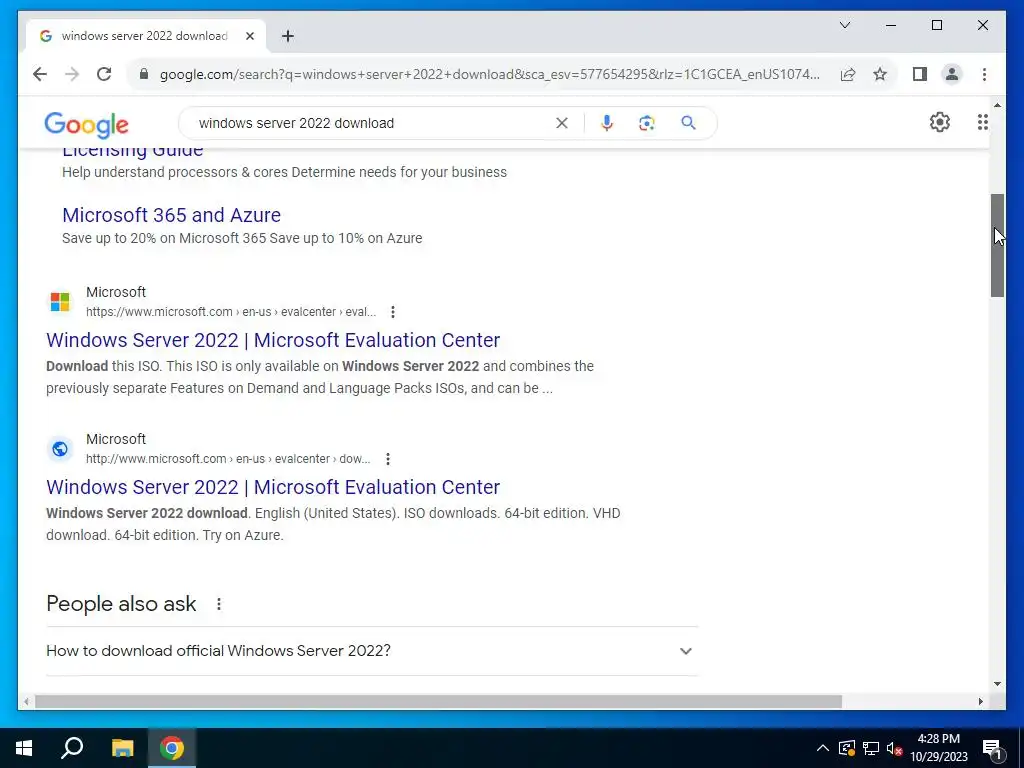Open People also ask options menu
The height and width of the screenshot is (768, 1024).
click(x=219, y=604)
